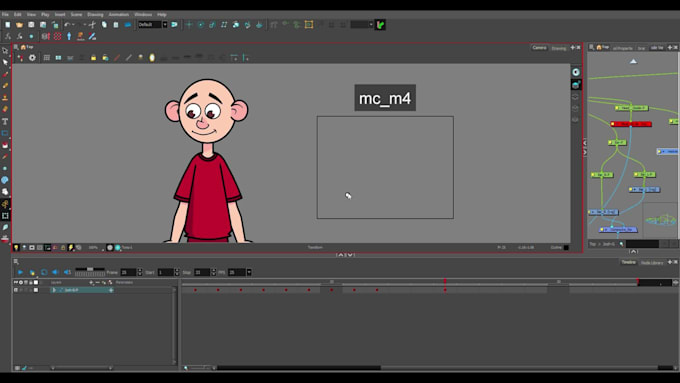Click the blue up-arrow icon in the second toolbar
Viewport: 680px width, 383px height.
[x=69, y=36]
